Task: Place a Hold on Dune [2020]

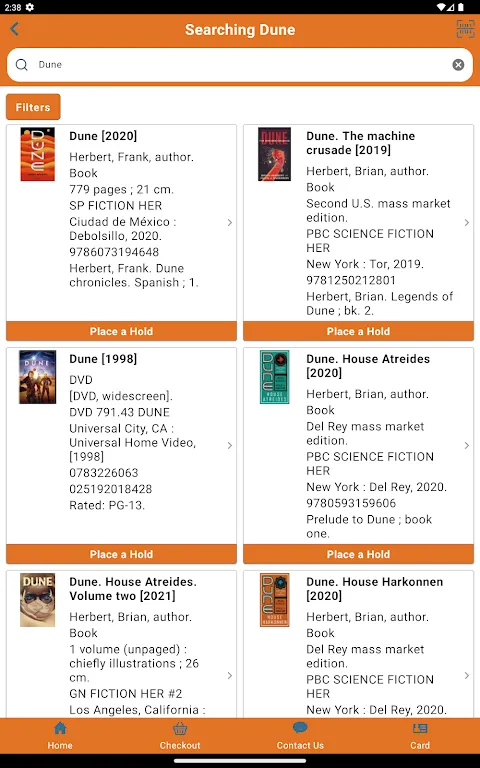Action: click(x=121, y=331)
